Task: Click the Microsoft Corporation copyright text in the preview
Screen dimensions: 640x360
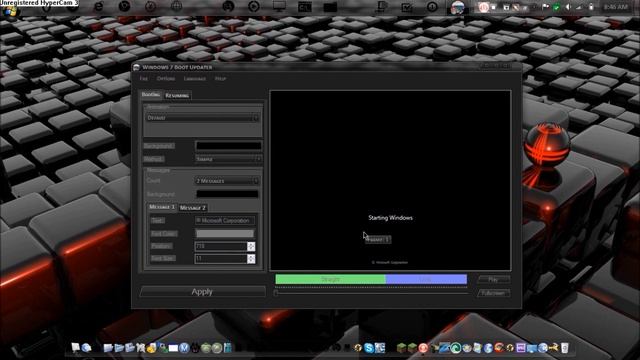Action: [x=390, y=262]
